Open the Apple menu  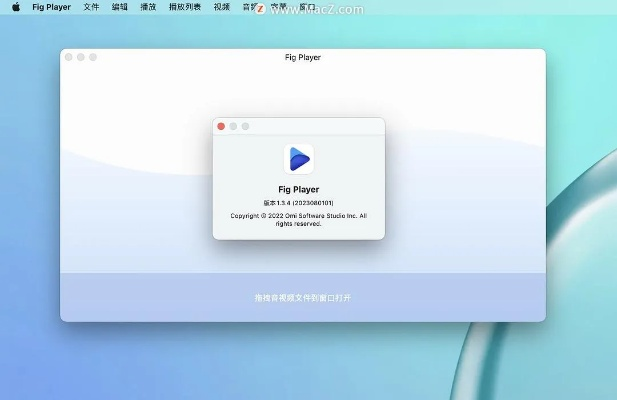point(15,7)
